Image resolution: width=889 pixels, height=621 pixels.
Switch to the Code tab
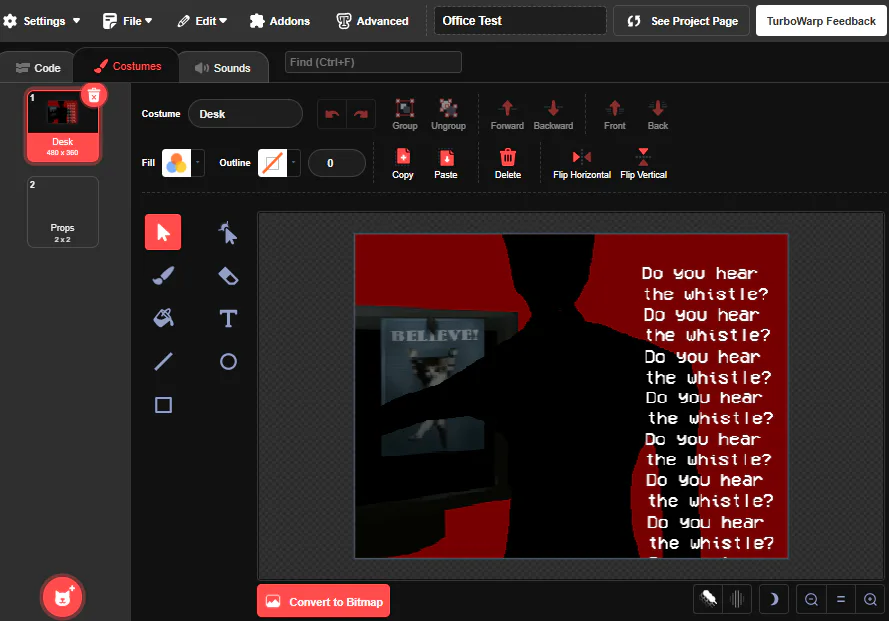pos(38,68)
